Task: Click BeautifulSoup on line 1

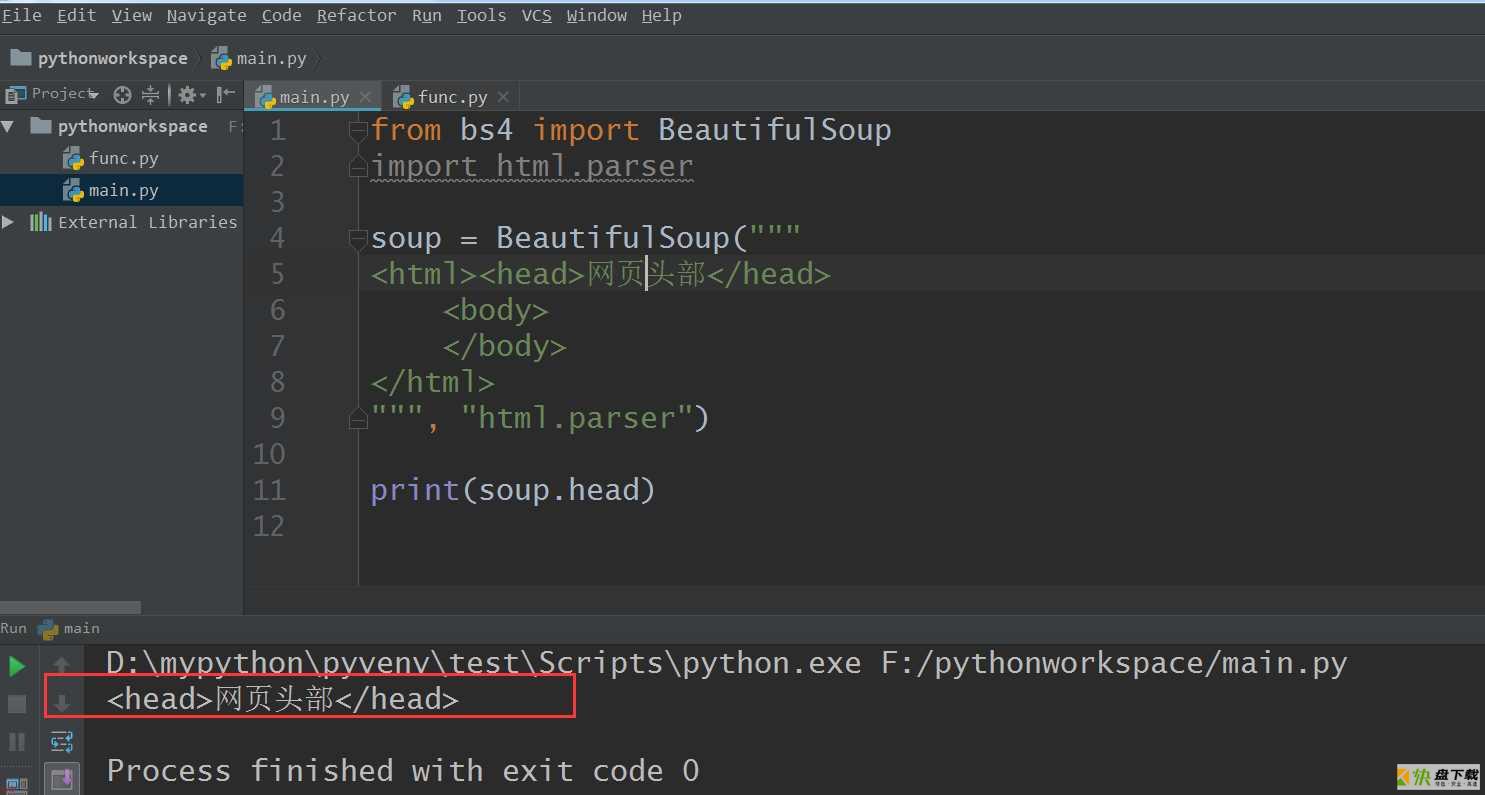Action: (x=774, y=130)
